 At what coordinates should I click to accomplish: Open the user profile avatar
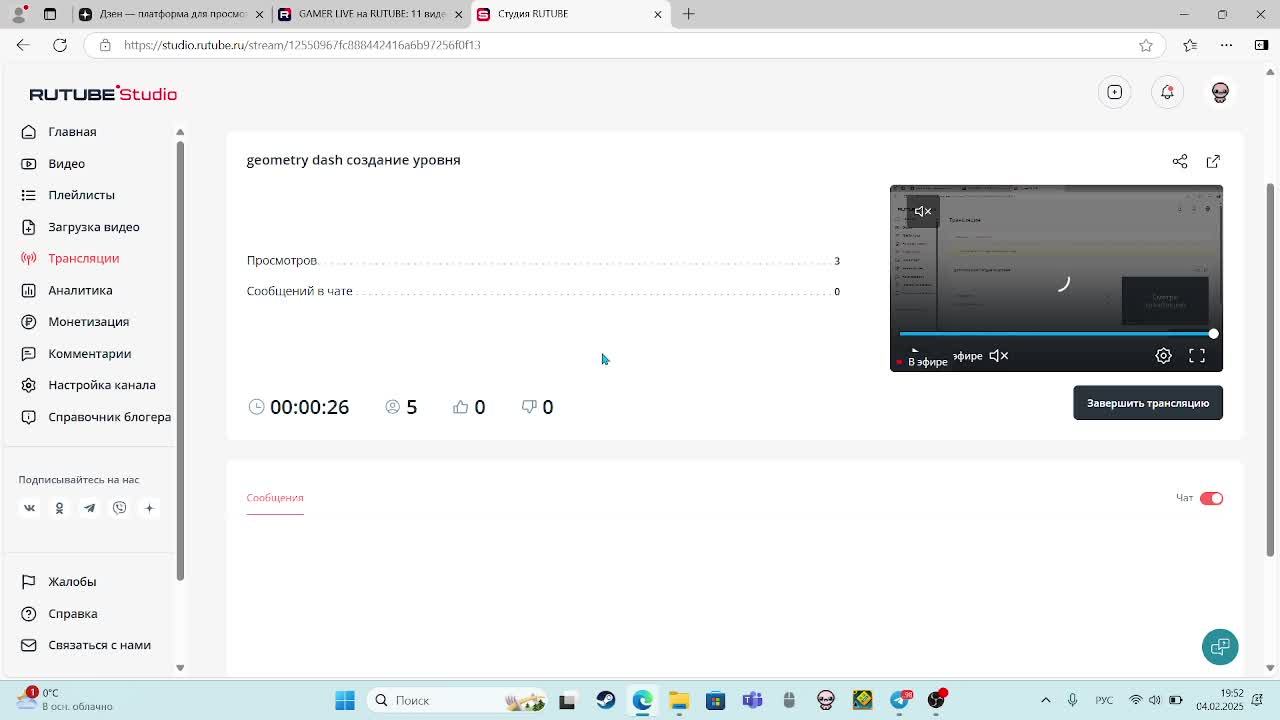pos(1220,92)
